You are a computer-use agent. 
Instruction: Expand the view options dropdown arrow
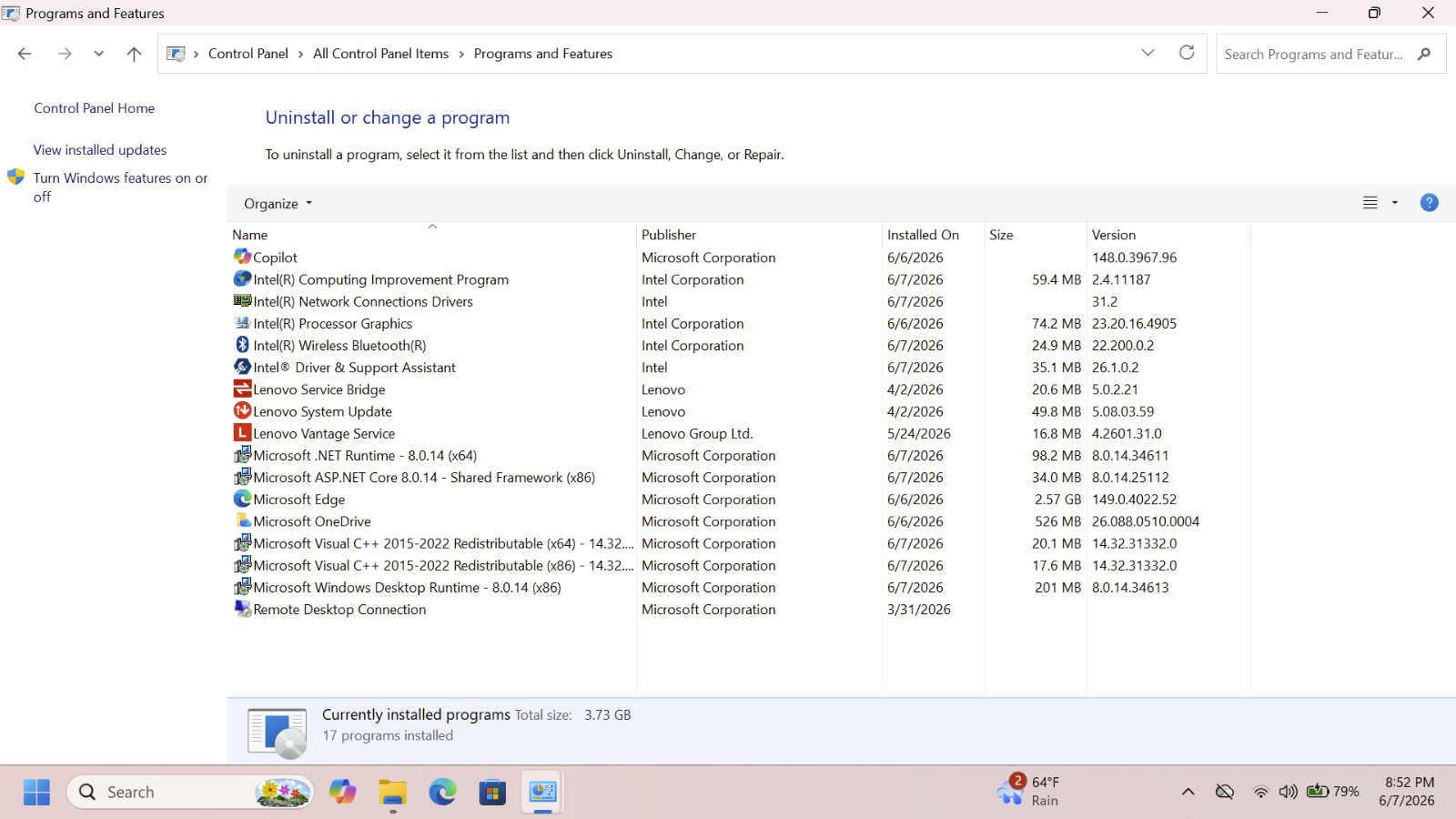pyautogui.click(x=1395, y=203)
